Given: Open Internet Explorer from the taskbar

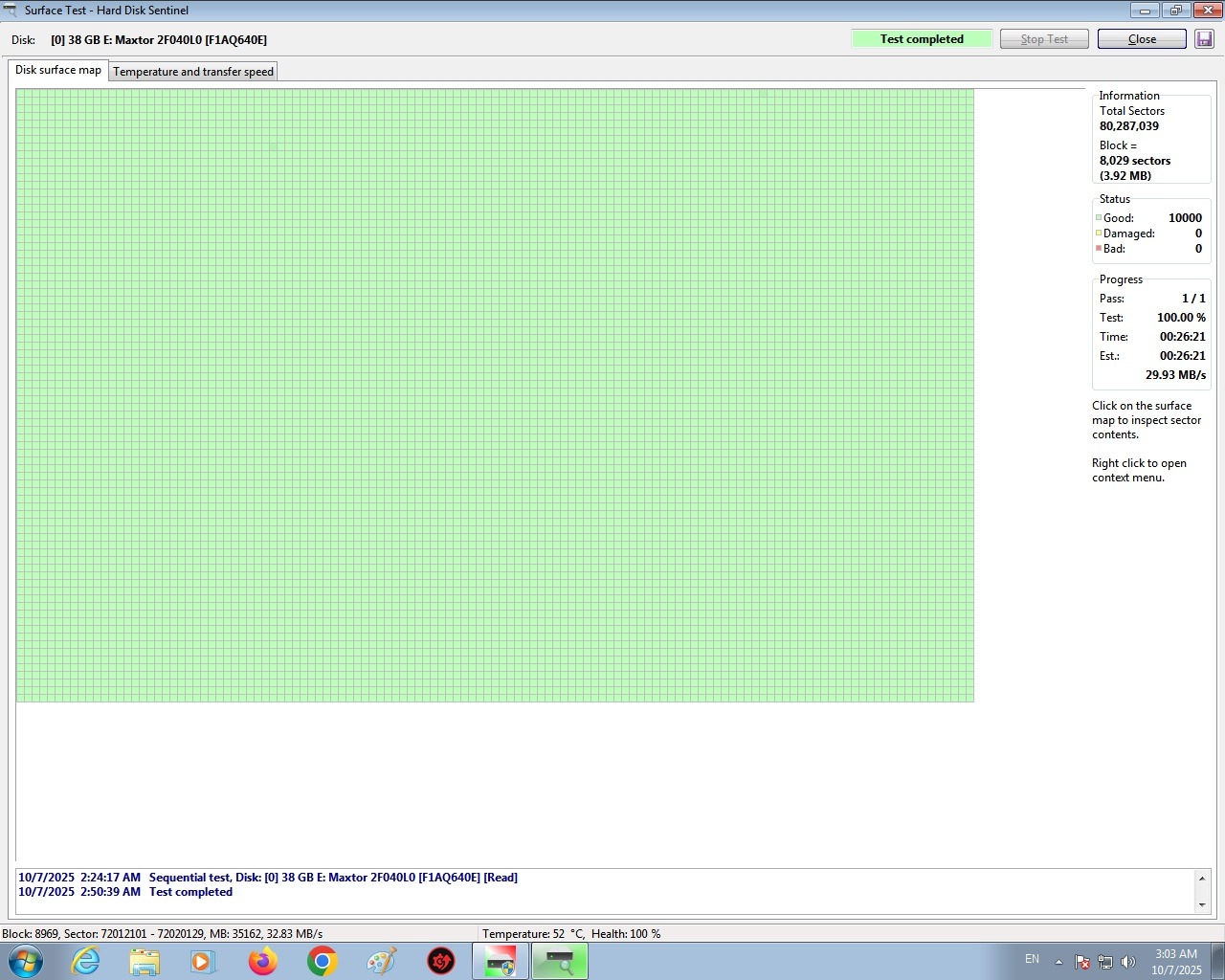Looking at the screenshot, I should (x=86, y=961).
